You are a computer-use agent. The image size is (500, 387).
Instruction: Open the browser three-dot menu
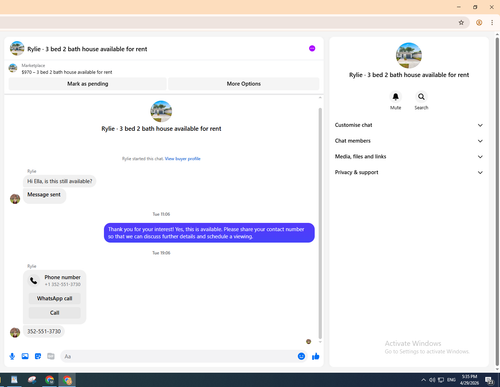click(x=492, y=23)
